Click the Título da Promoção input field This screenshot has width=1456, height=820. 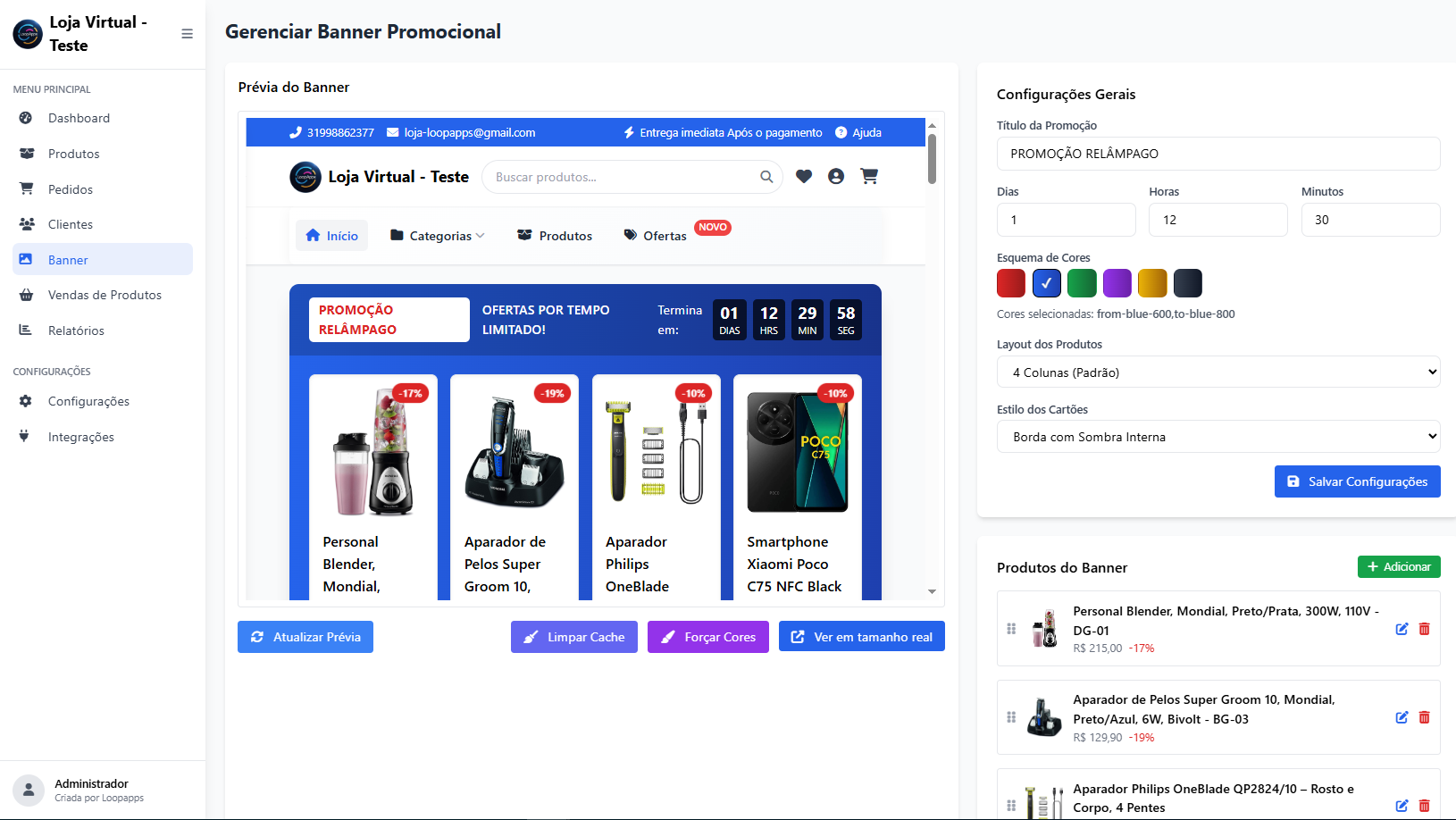click(x=1218, y=154)
